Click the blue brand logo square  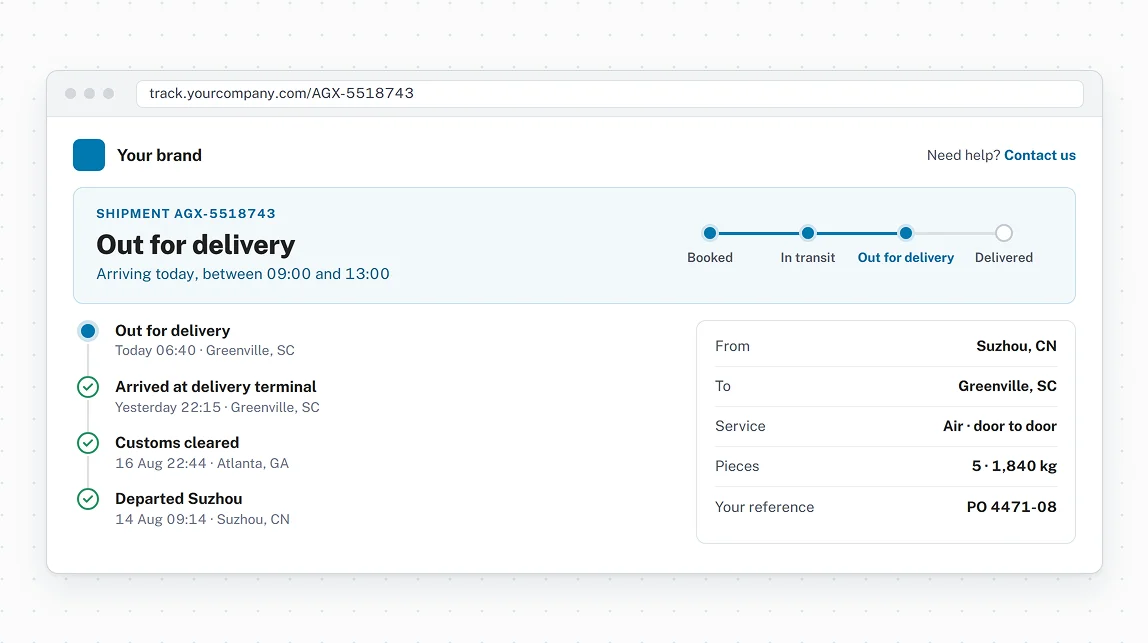pyautogui.click(x=89, y=155)
